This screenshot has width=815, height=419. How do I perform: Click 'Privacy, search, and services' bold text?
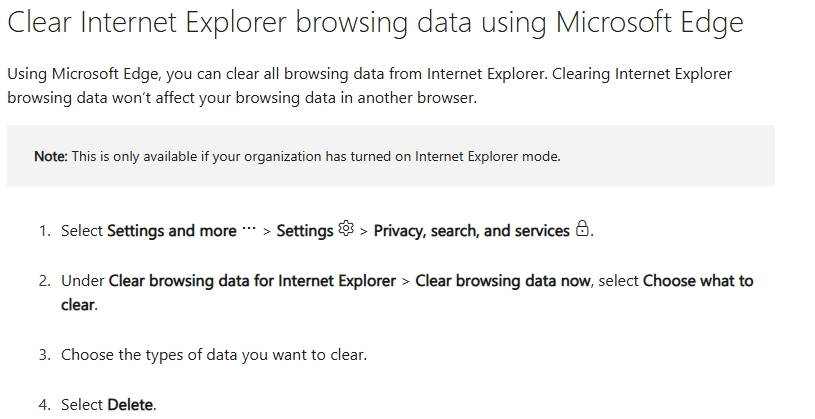click(471, 231)
